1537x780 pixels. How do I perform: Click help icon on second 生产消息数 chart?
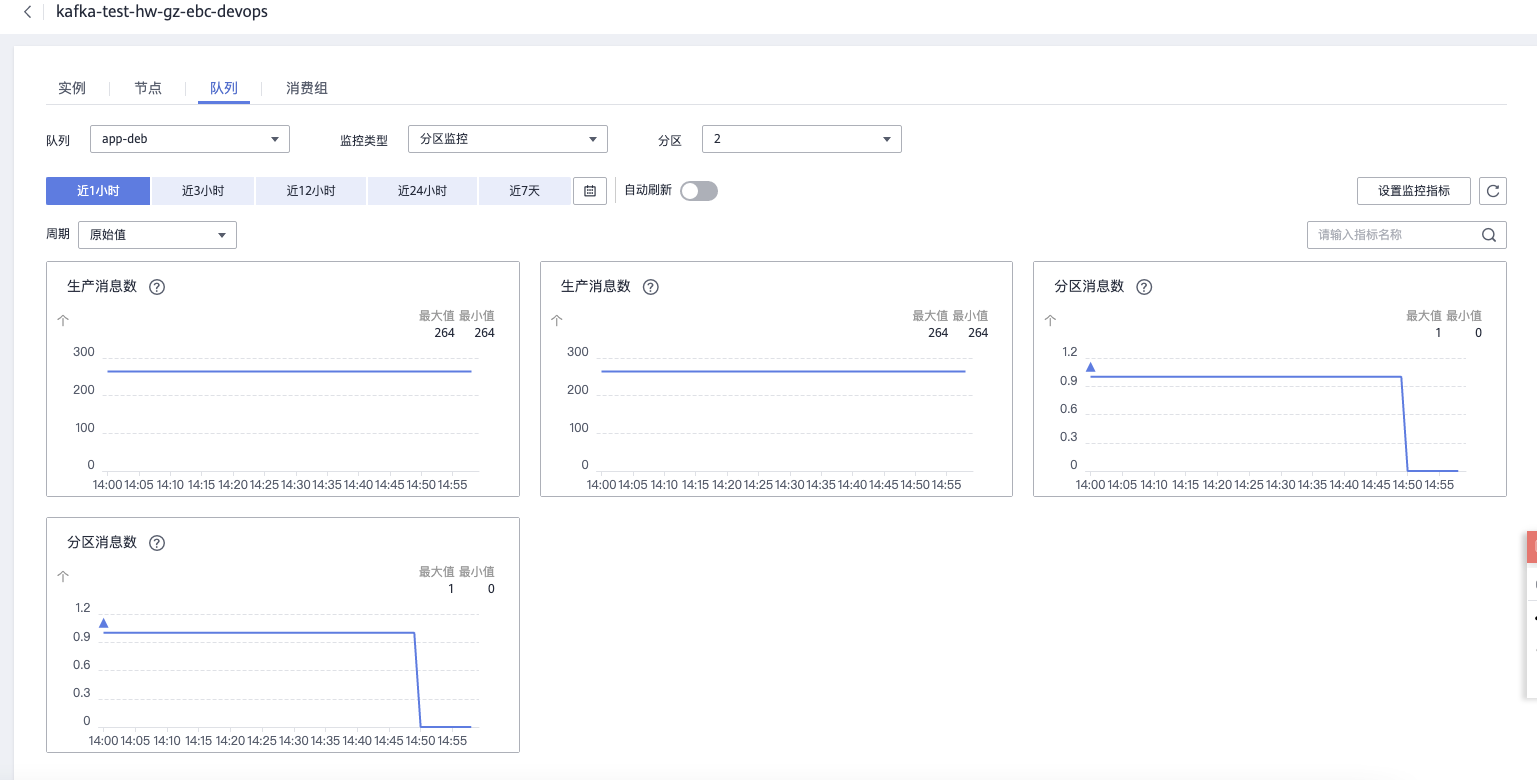tap(650, 287)
